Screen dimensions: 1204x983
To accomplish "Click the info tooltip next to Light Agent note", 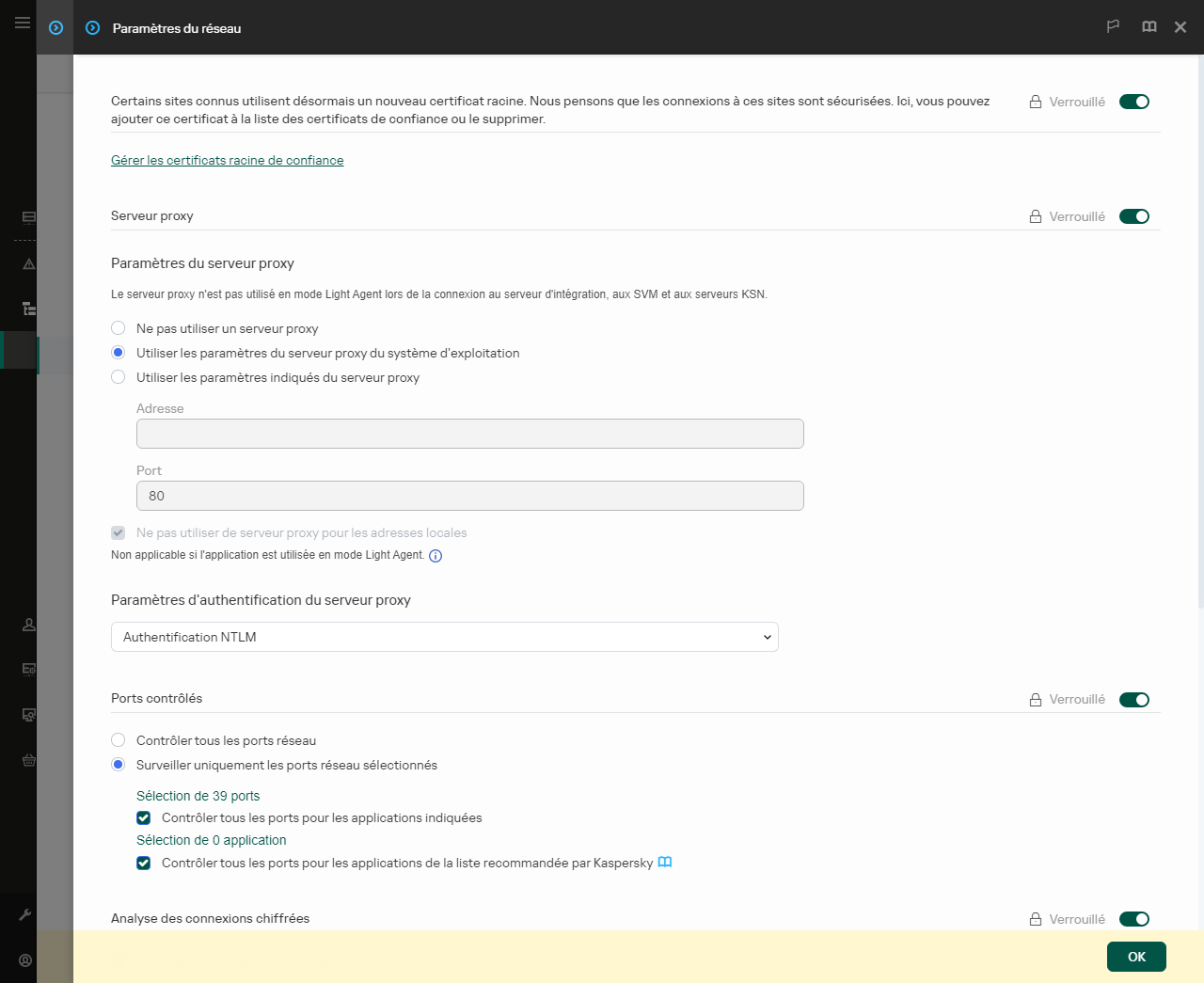I will point(435,555).
